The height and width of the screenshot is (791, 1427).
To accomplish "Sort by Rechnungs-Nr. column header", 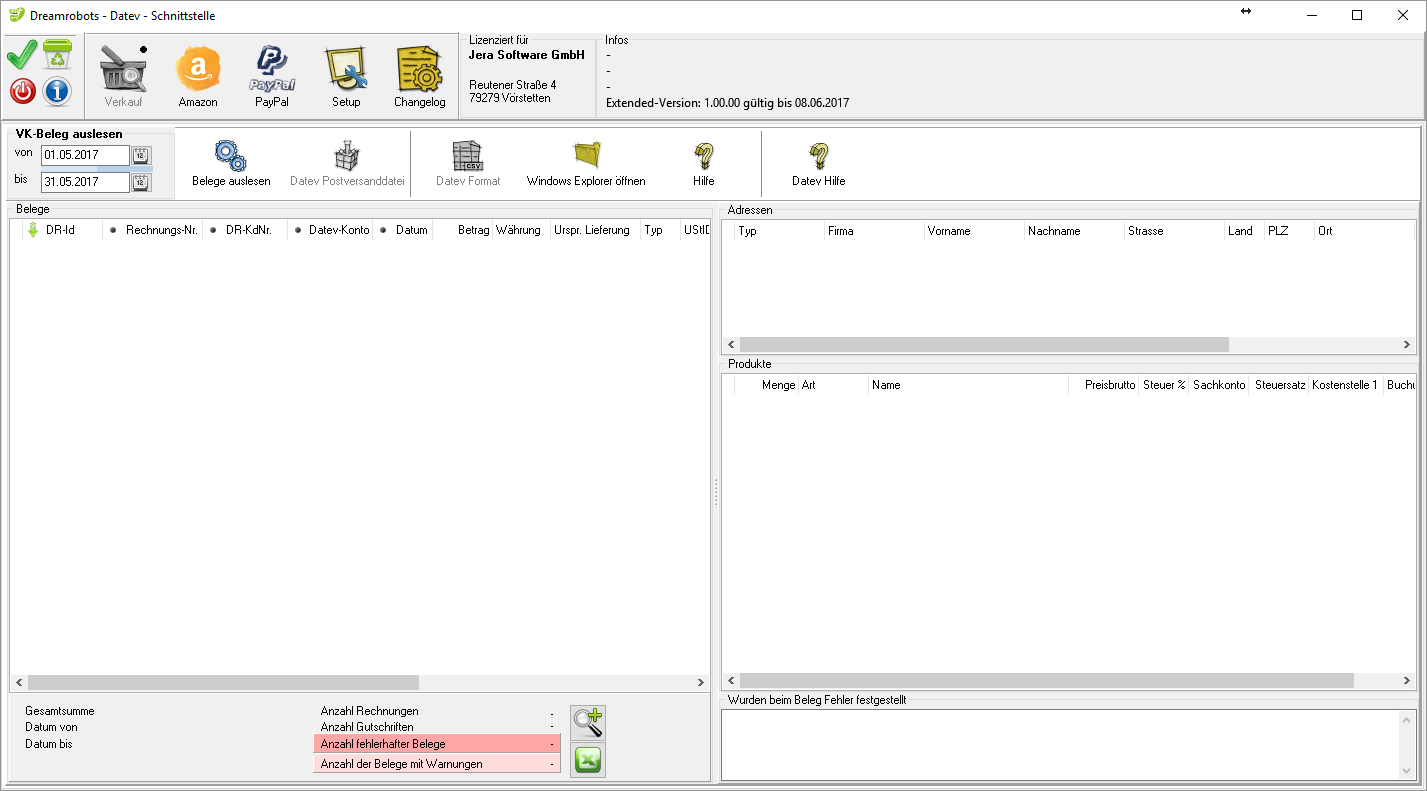I will click(x=160, y=230).
